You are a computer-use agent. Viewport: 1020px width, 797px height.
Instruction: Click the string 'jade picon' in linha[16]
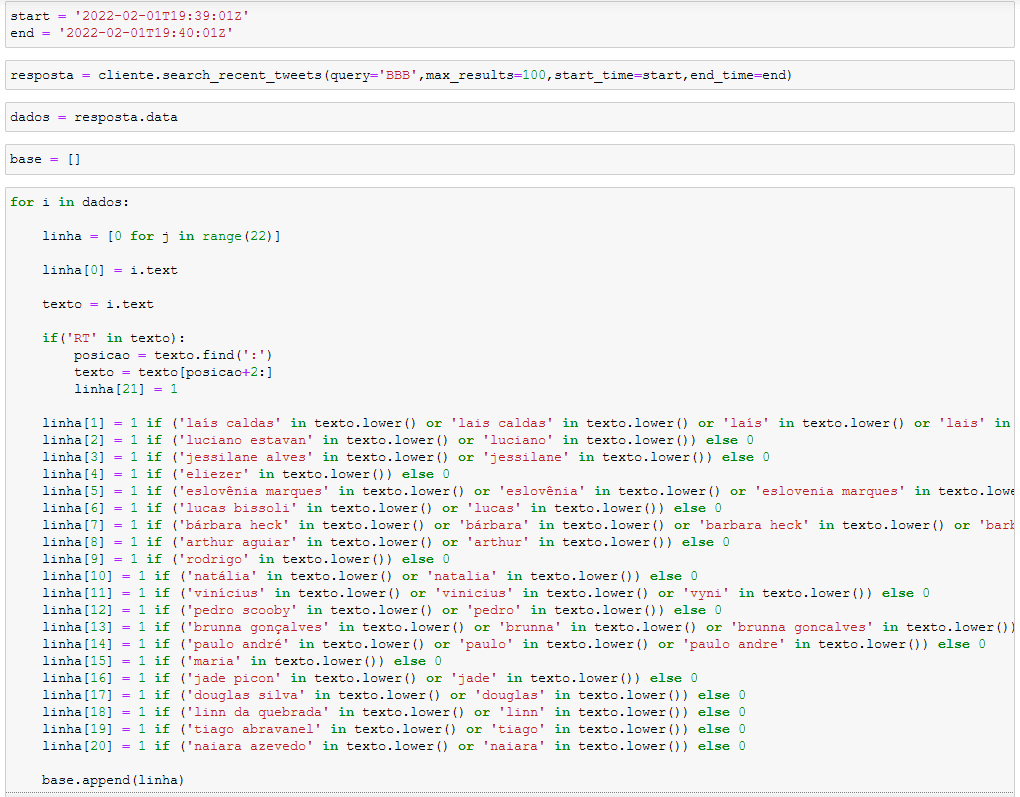coord(234,678)
